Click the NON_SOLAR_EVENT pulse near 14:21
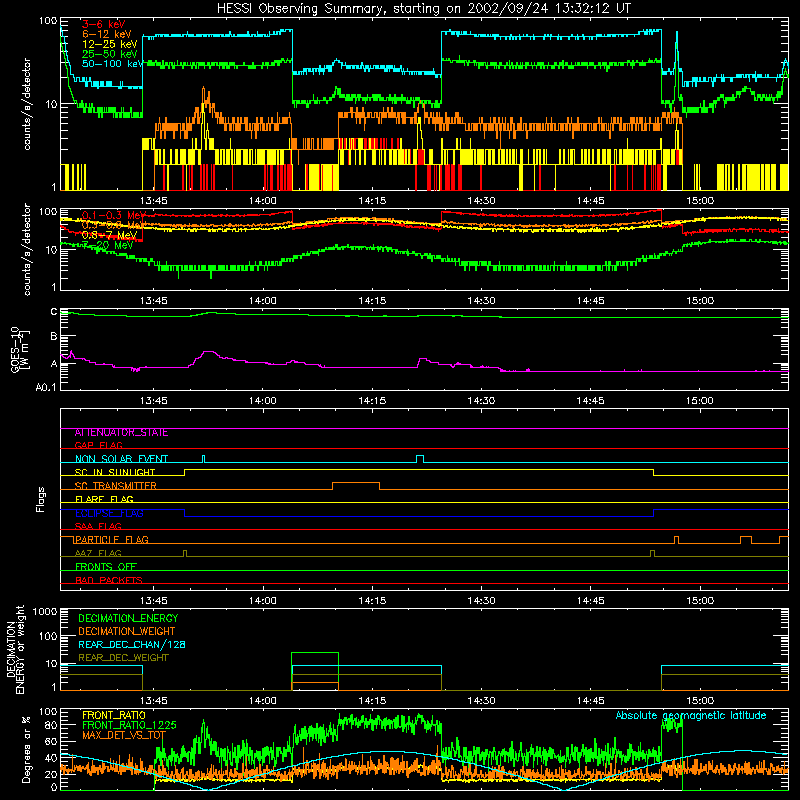 [419, 459]
